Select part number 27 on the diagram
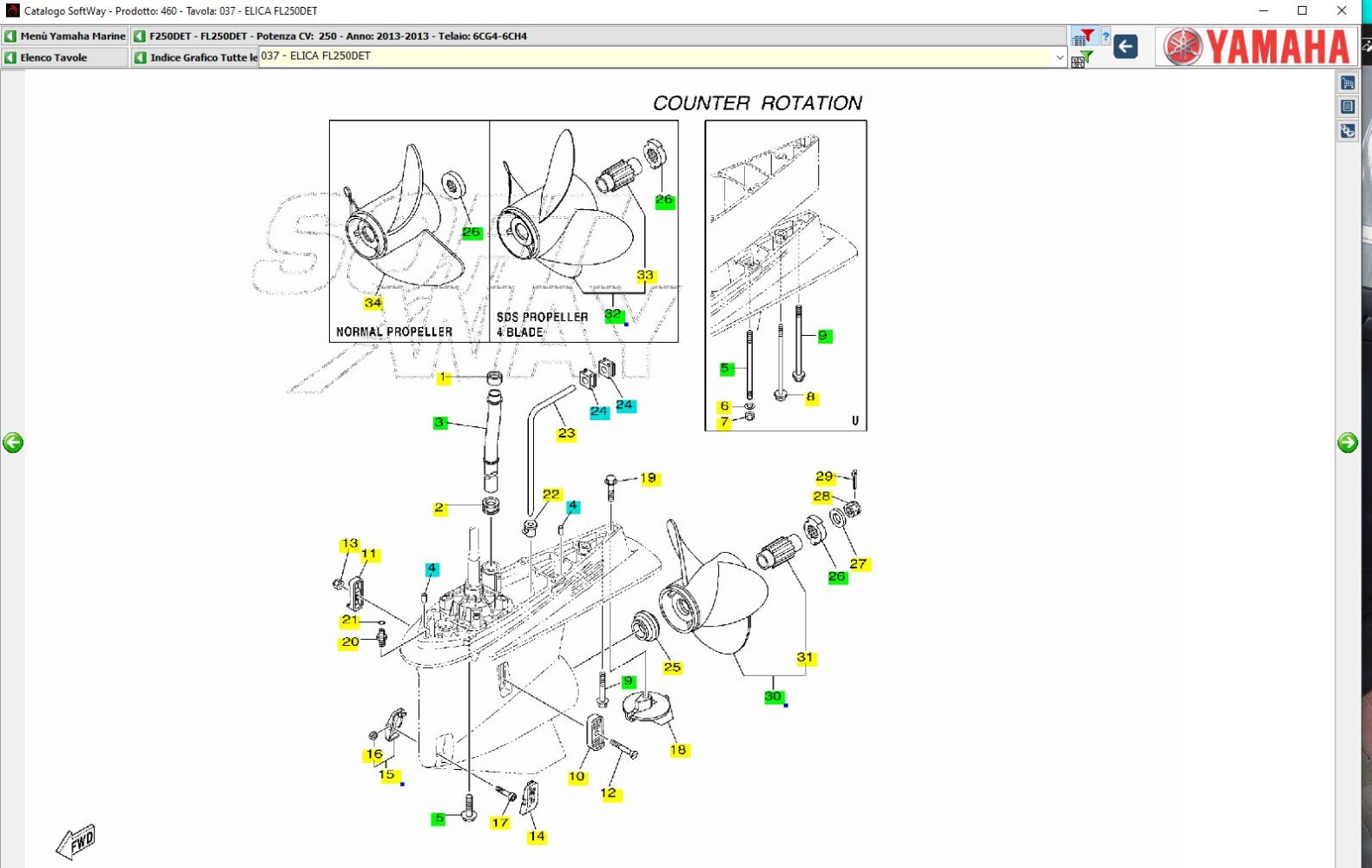 coord(858,564)
